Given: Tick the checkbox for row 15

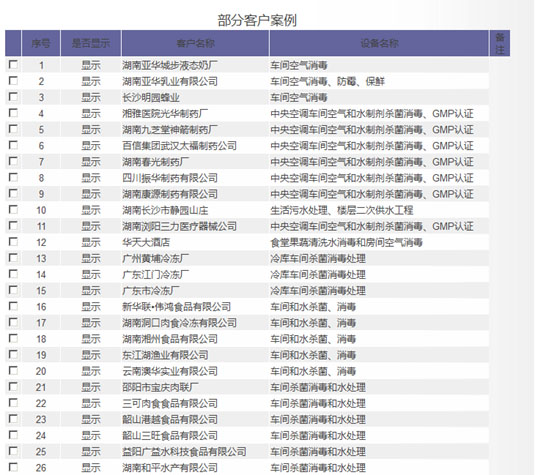Looking at the screenshot, I should 13,290.
